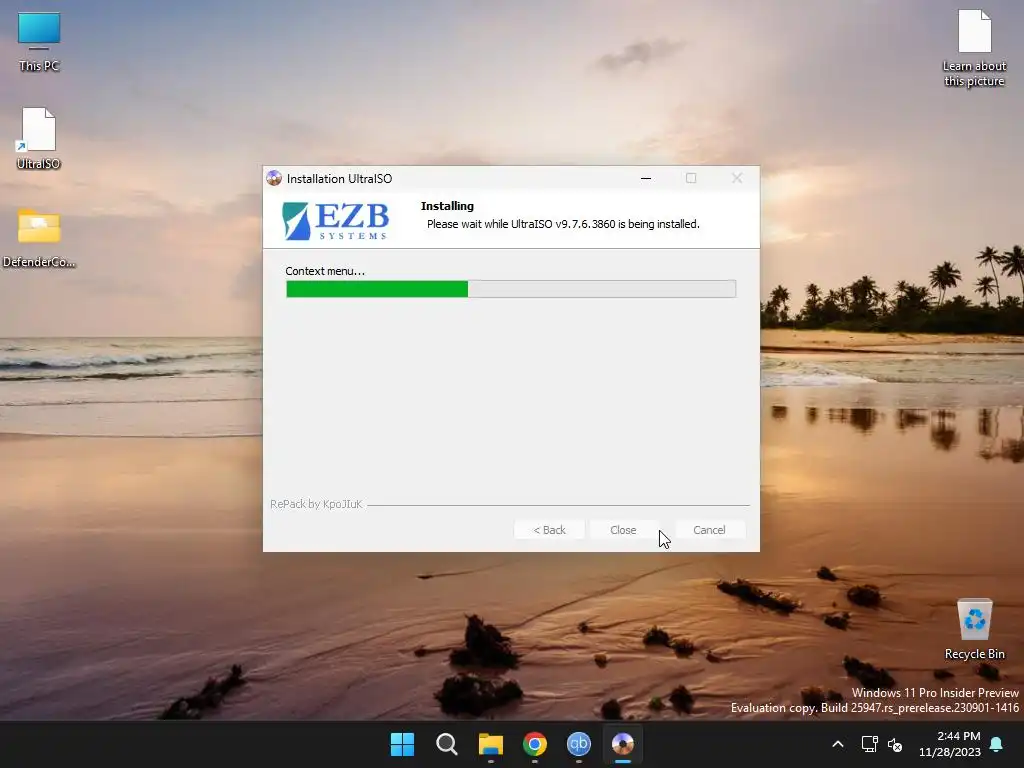Open Learn about this picture icon
Viewport: 1024px width, 768px height.
(974, 48)
